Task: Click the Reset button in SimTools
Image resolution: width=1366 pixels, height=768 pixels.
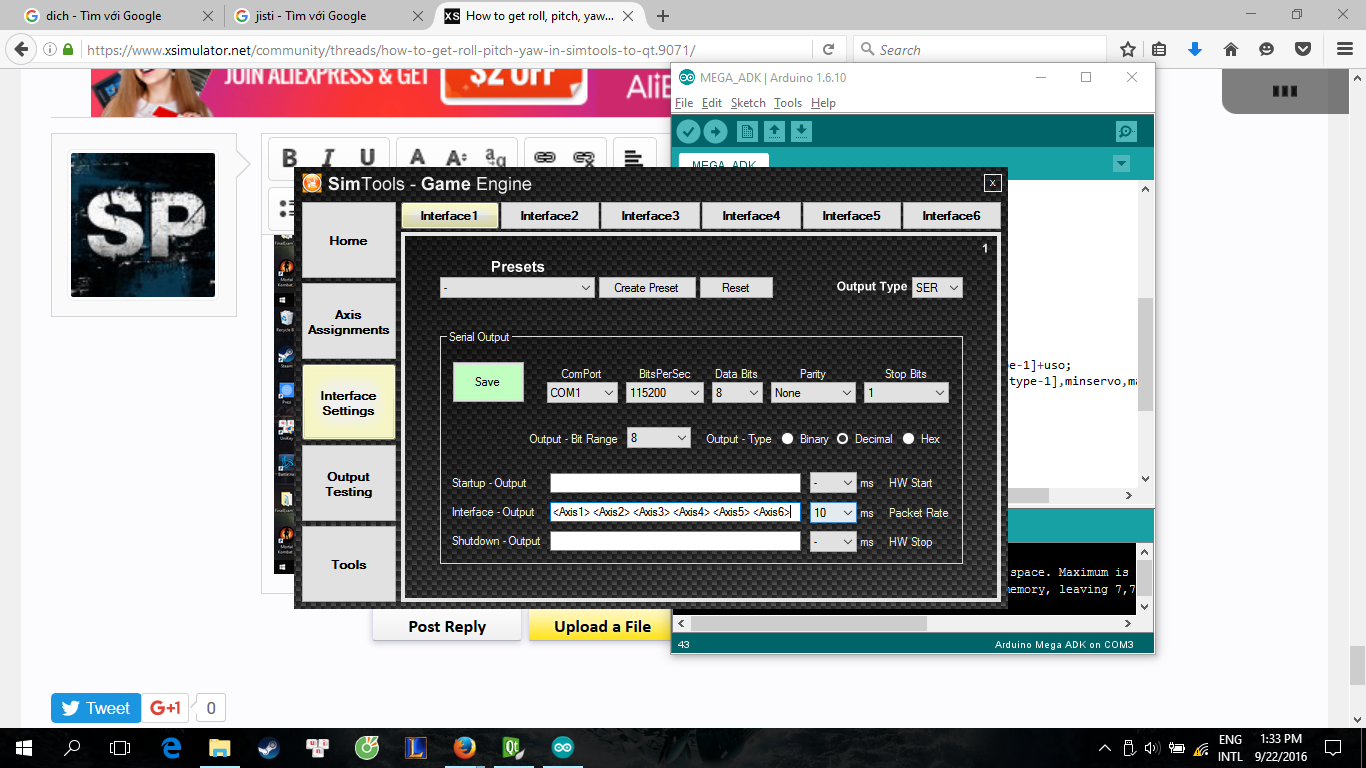Action: (x=735, y=287)
